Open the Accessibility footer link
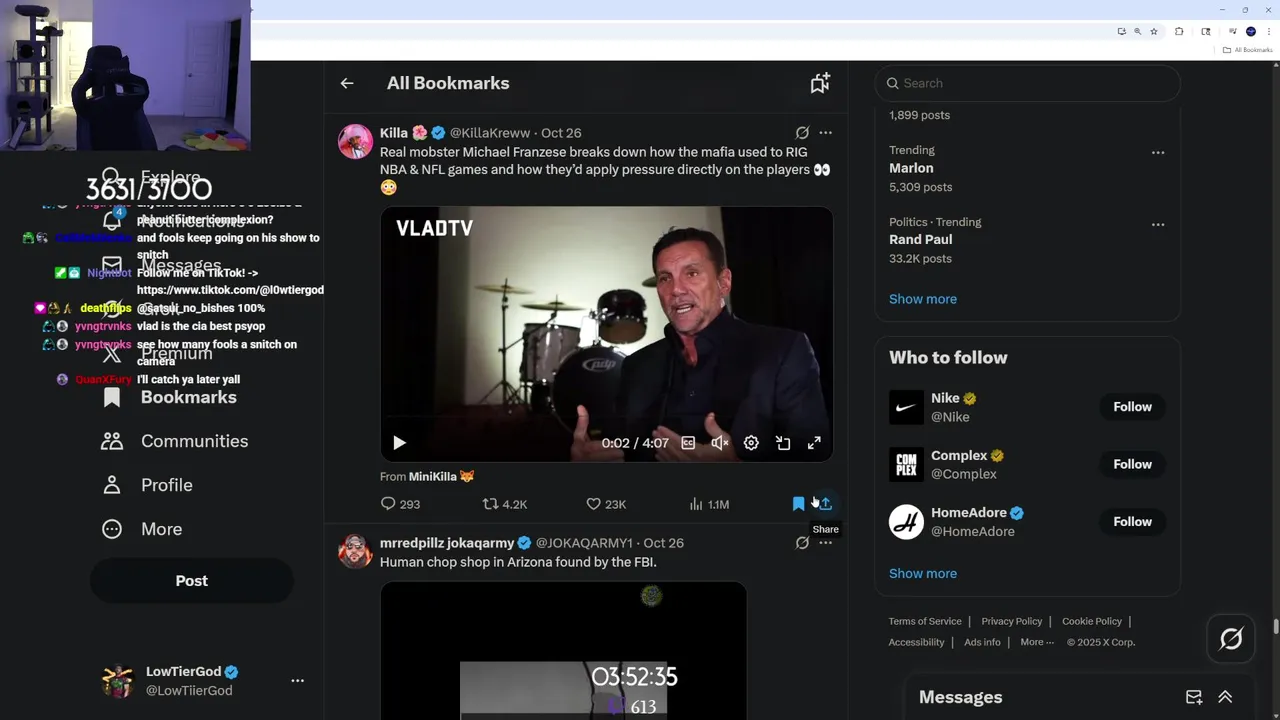 (916, 642)
